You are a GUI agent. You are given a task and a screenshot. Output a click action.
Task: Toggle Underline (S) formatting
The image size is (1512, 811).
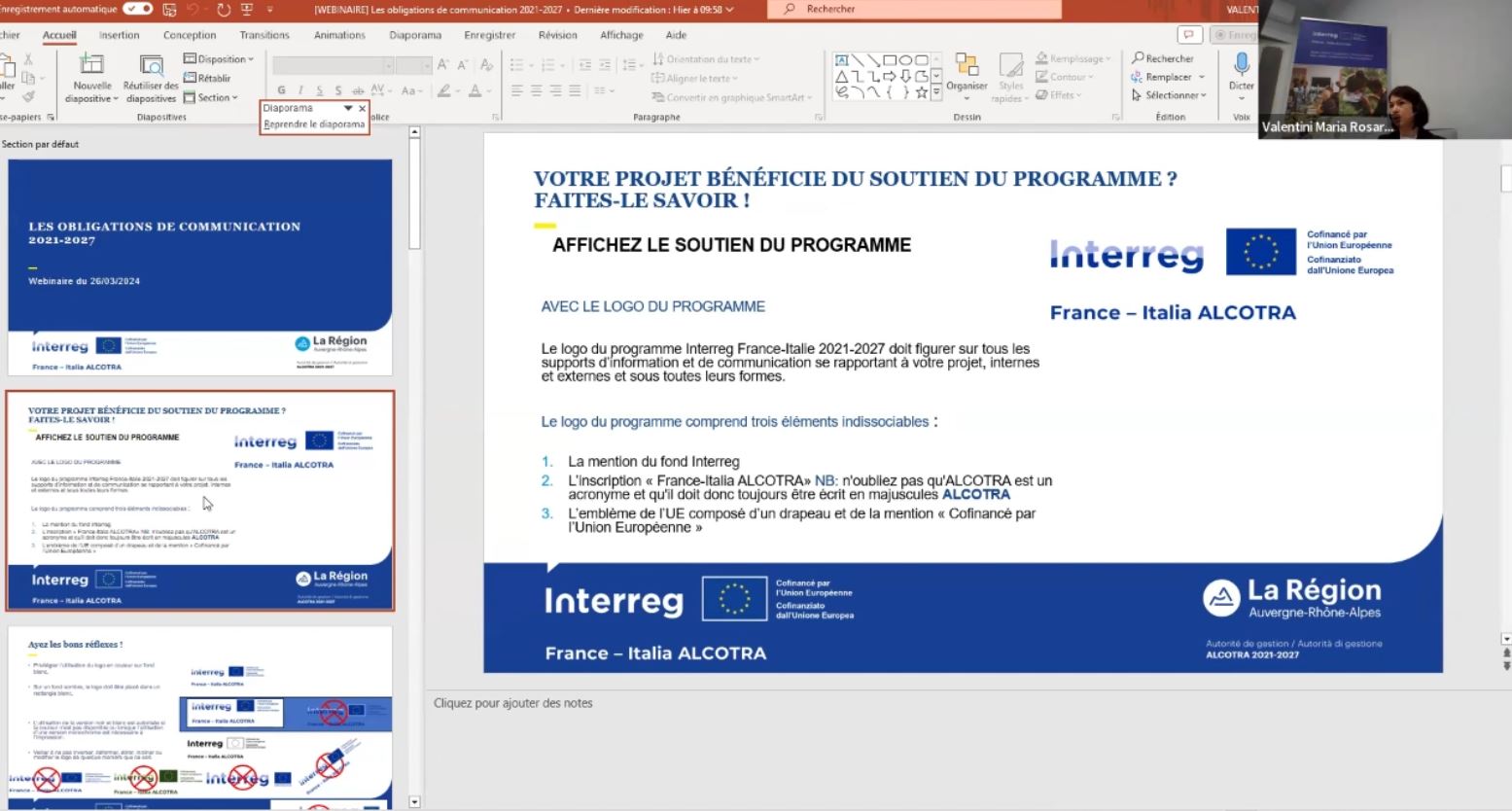tap(319, 90)
